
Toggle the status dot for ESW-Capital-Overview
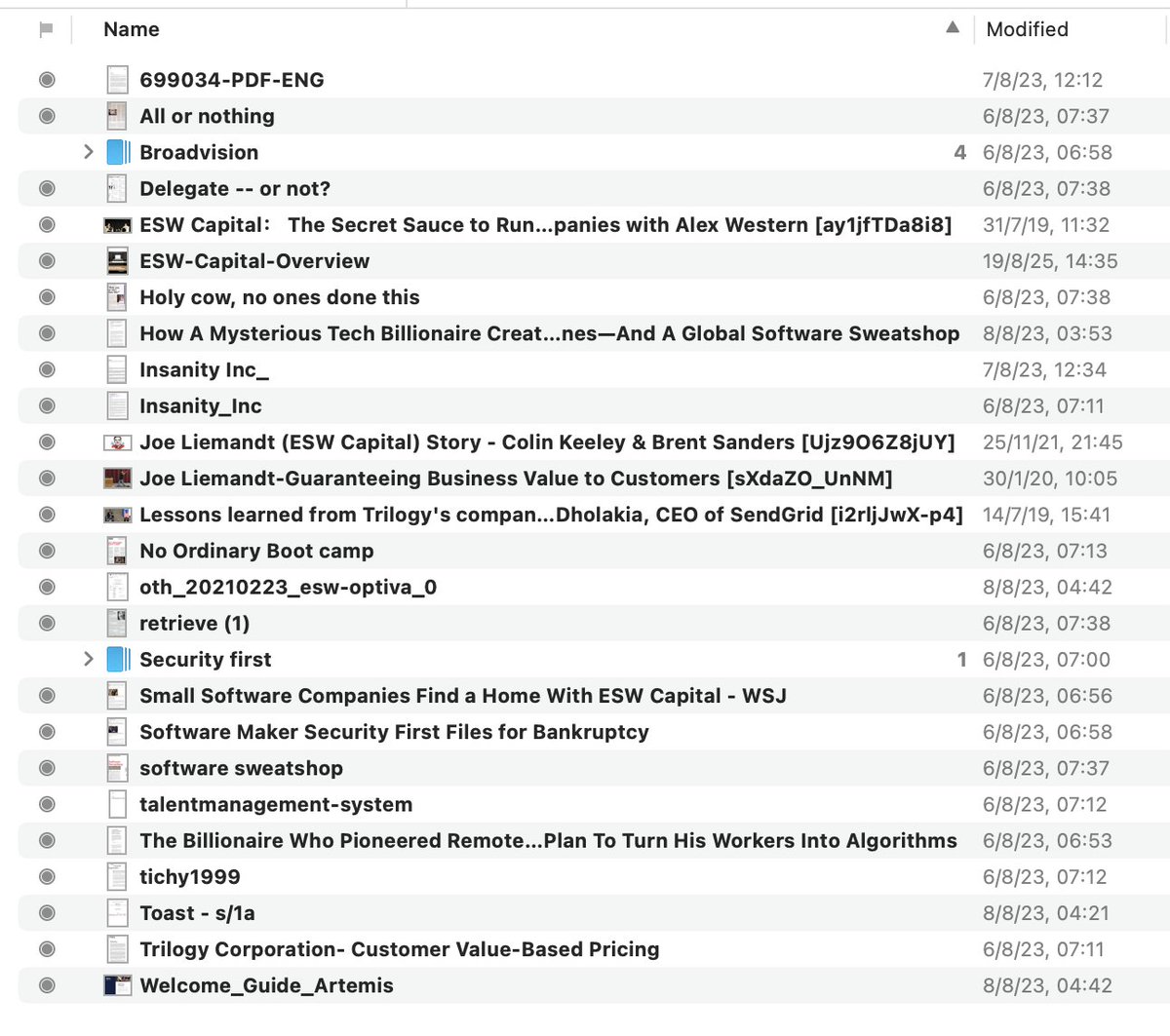[47, 261]
